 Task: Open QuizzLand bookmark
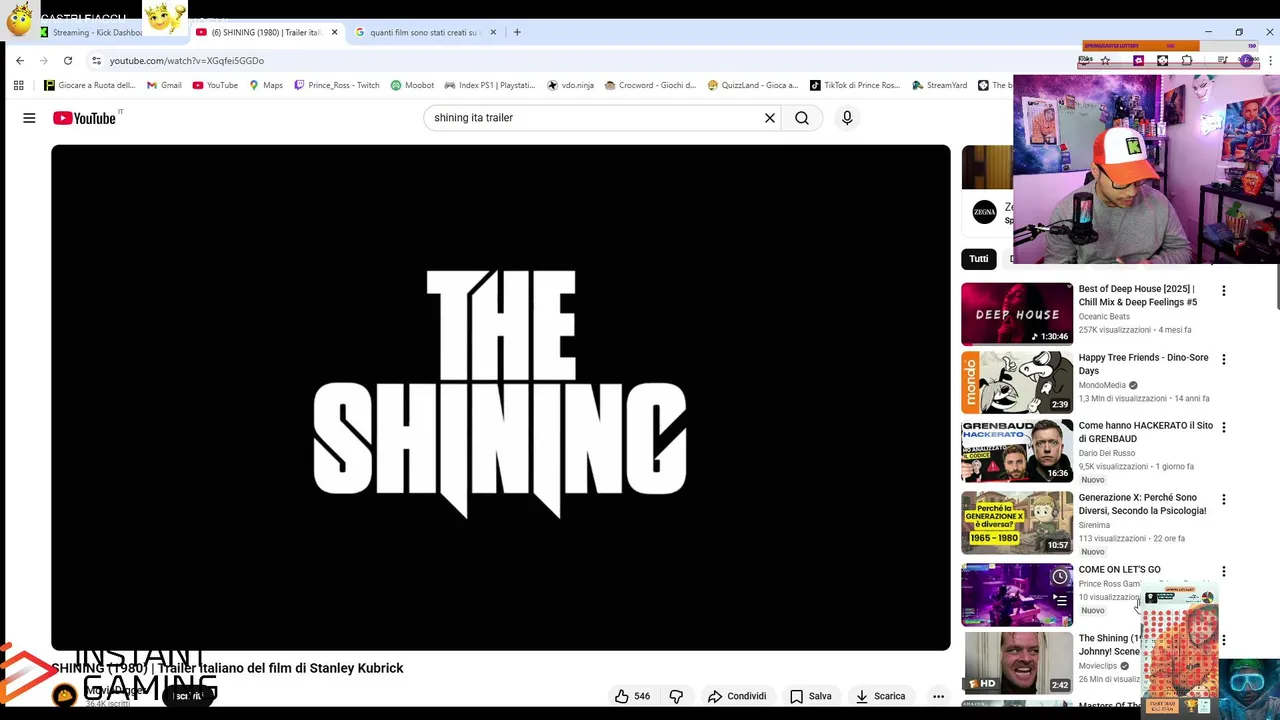pos(753,85)
